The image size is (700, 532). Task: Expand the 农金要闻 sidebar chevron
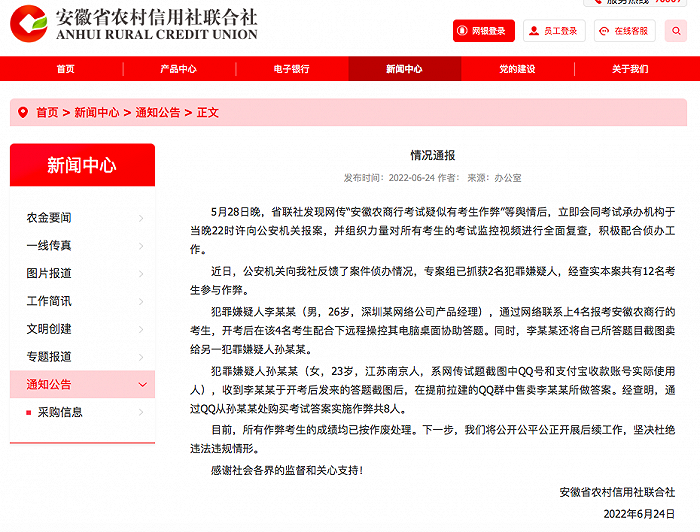click(141, 218)
